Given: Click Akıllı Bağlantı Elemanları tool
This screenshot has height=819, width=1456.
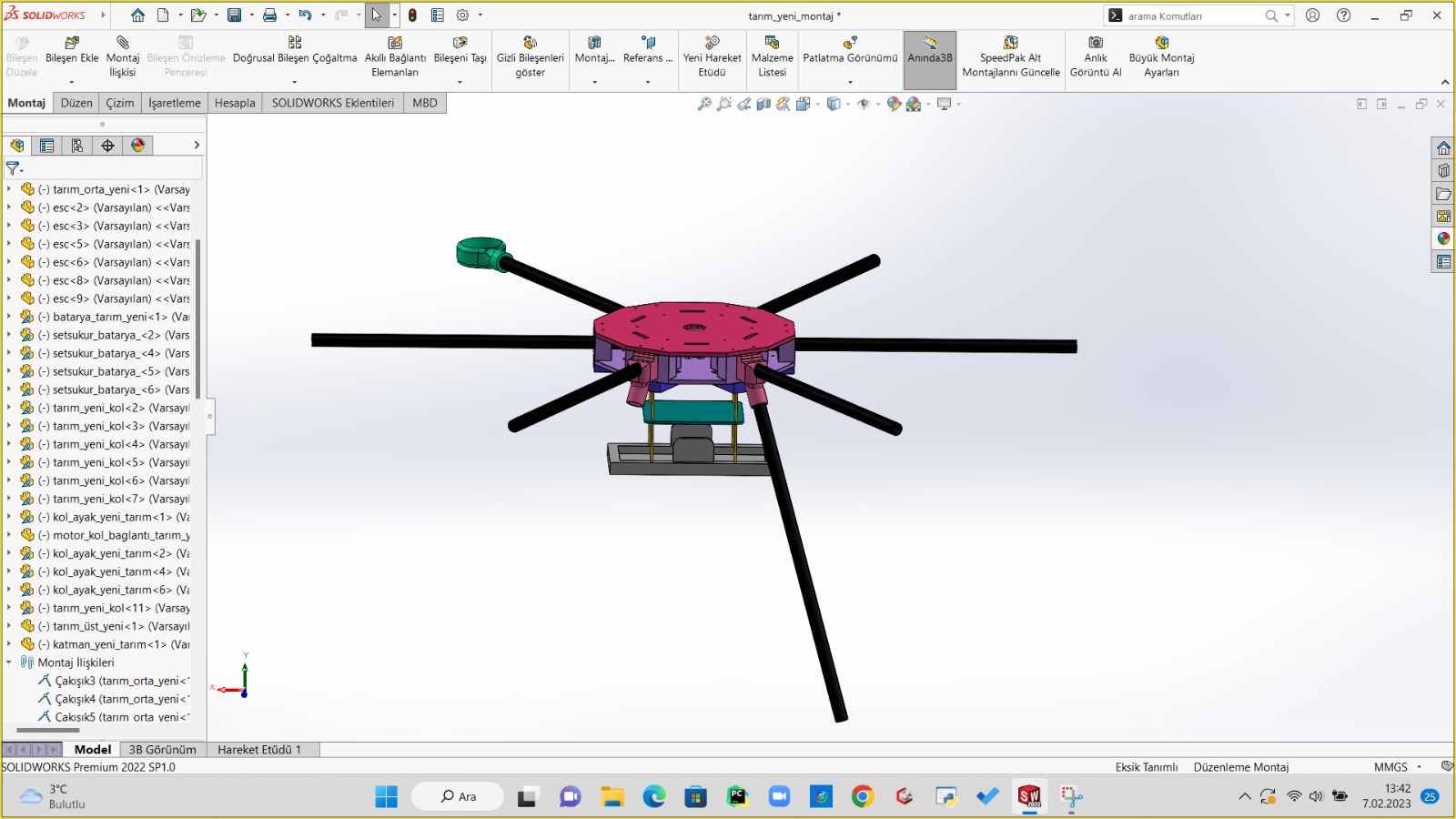Looking at the screenshot, I should pyautogui.click(x=395, y=57).
